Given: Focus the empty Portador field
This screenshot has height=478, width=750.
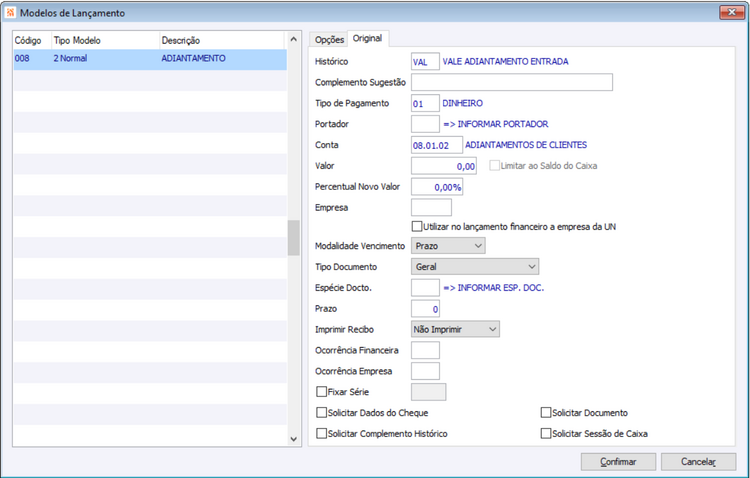Looking at the screenshot, I should [x=425, y=124].
